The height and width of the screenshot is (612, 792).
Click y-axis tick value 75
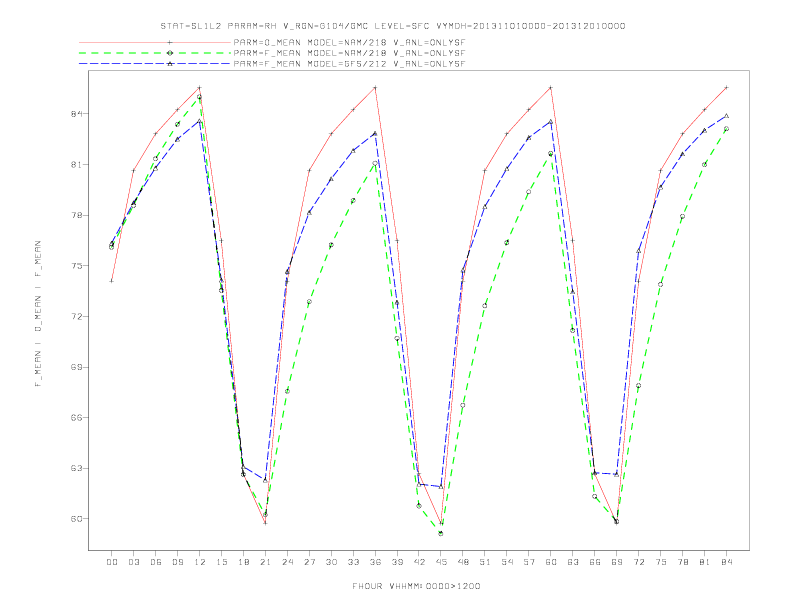(x=76, y=266)
